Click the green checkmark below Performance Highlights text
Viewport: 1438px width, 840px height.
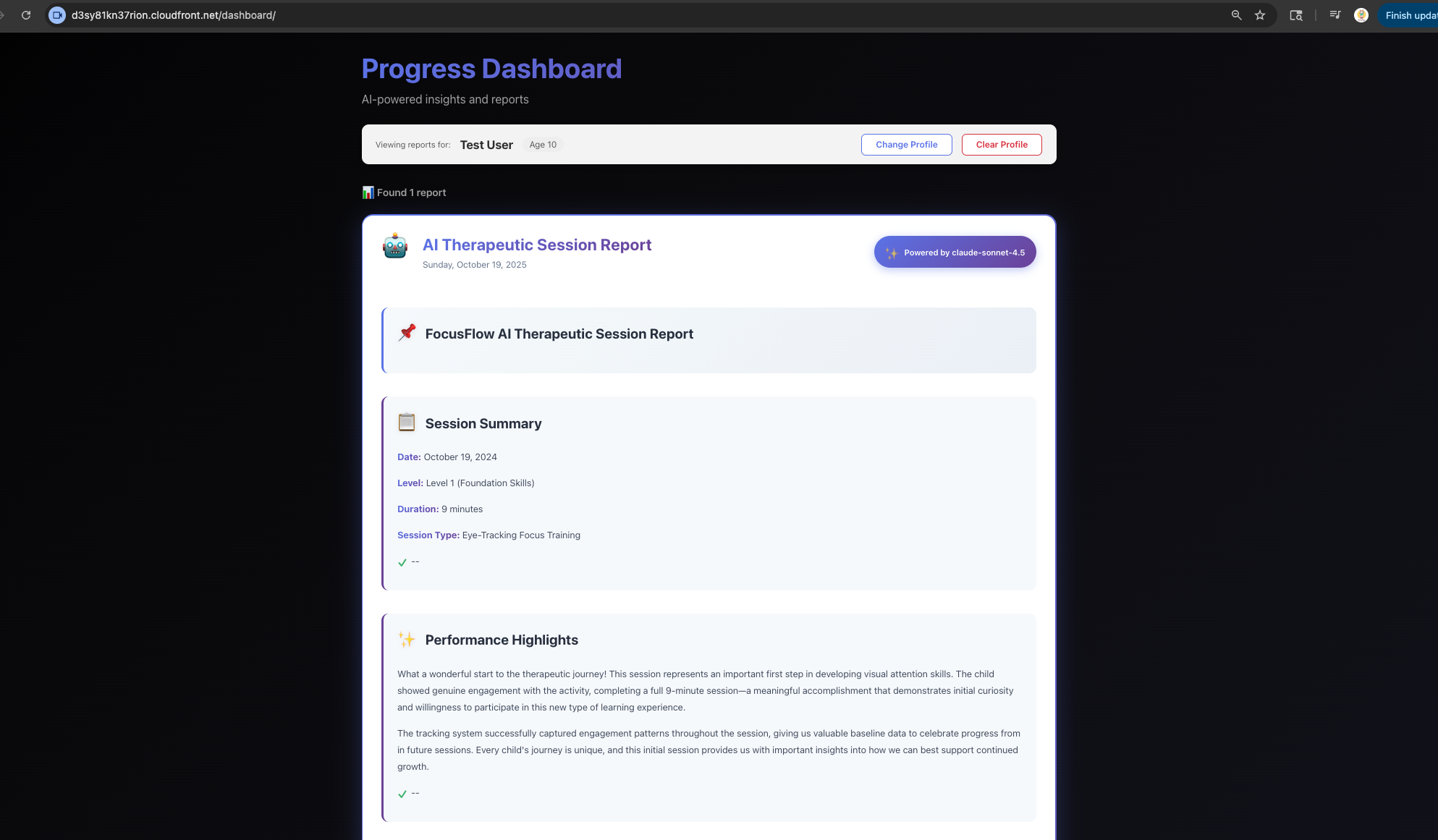point(402,794)
